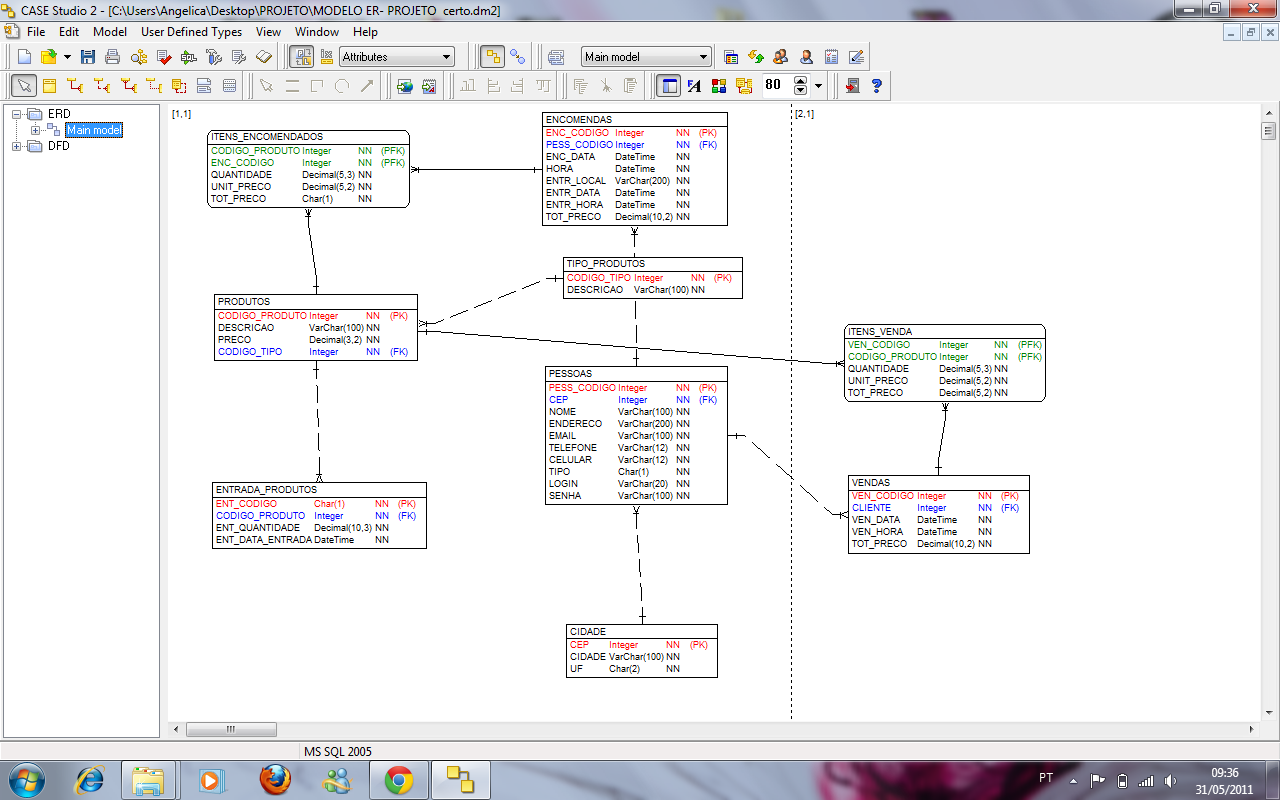Select the Entity creation tool

[50, 85]
